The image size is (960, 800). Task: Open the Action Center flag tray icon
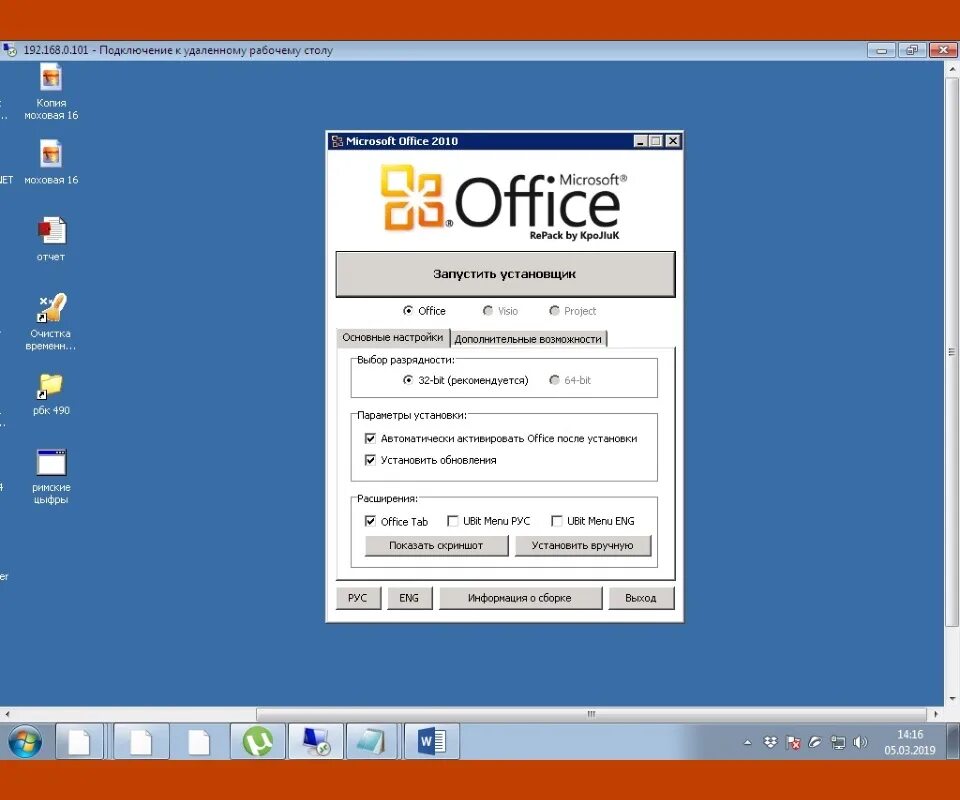click(x=793, y=743)
